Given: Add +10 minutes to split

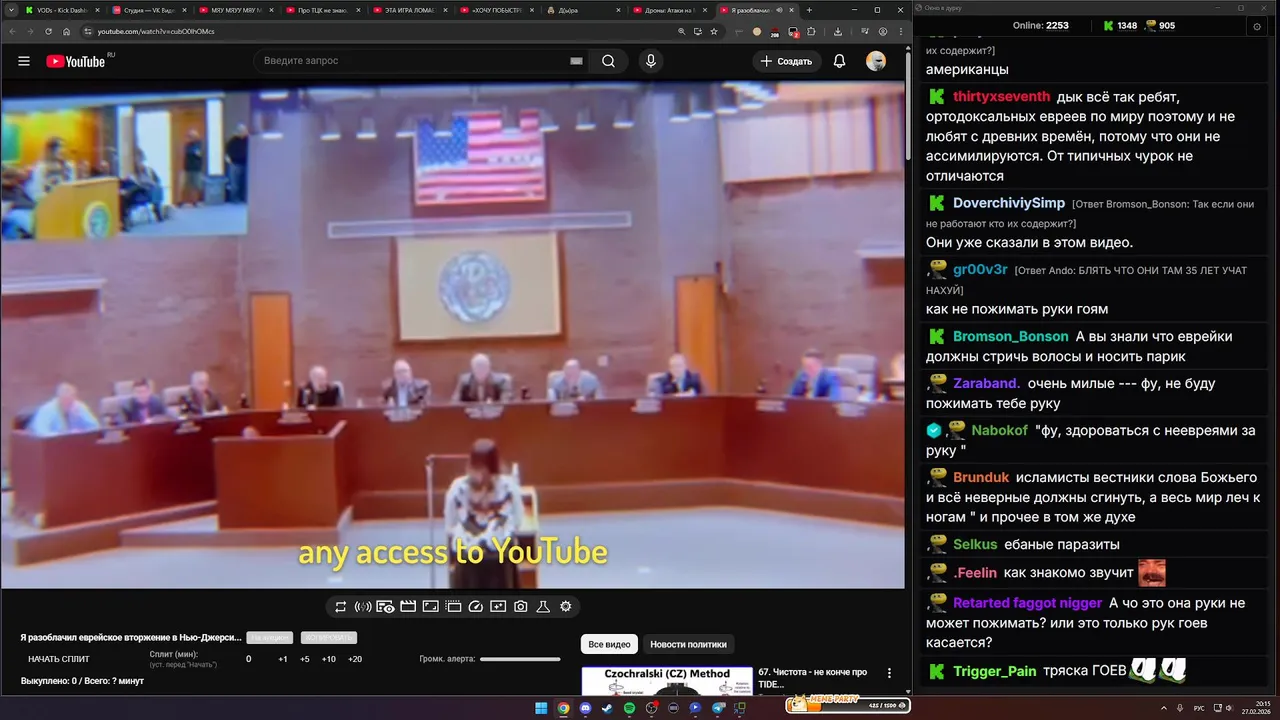Looking at the screenshot, I should coord(328,659).
